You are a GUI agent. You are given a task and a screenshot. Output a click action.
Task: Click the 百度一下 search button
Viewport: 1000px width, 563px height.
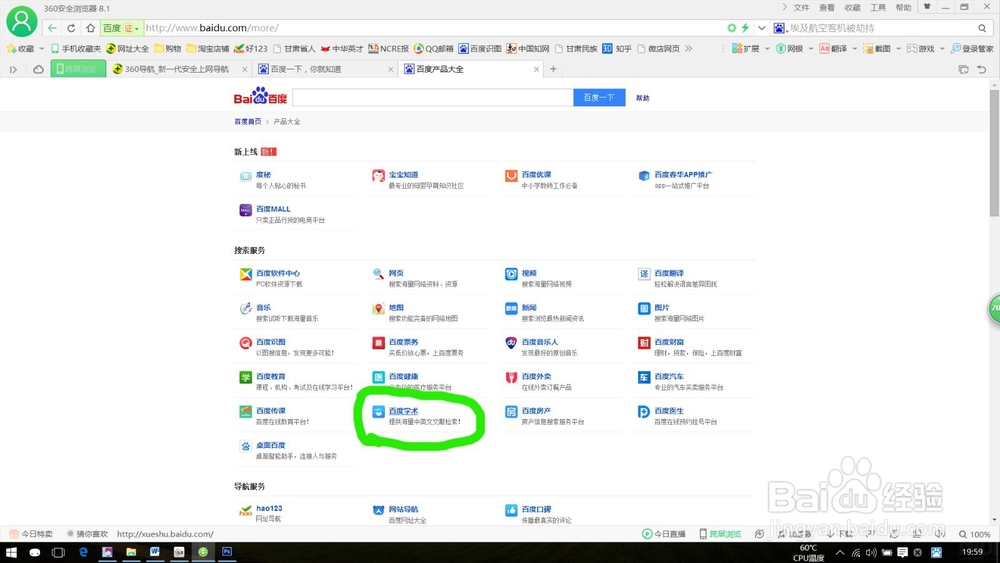[599, 98]
